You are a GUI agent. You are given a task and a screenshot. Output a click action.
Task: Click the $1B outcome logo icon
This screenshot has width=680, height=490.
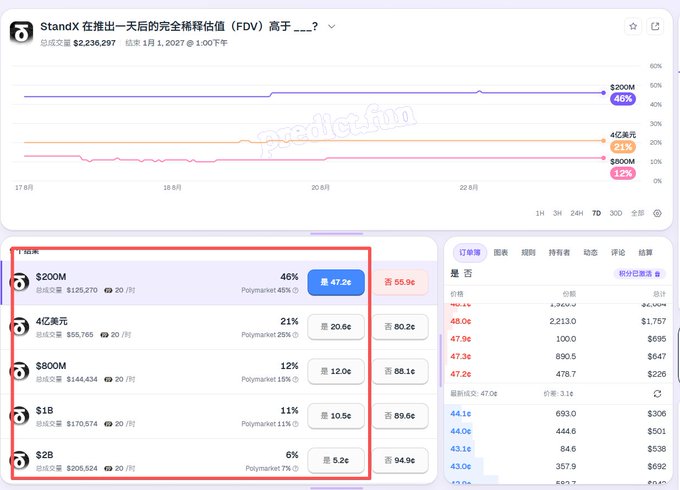click(x=20, y=416)
